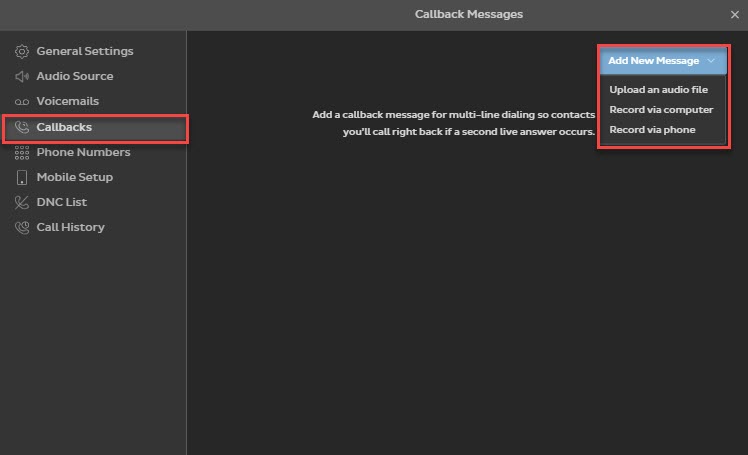This screenshot has width=748, height=455.
Task: Click the Callbacks phone icon
Action: coord(22,128)
